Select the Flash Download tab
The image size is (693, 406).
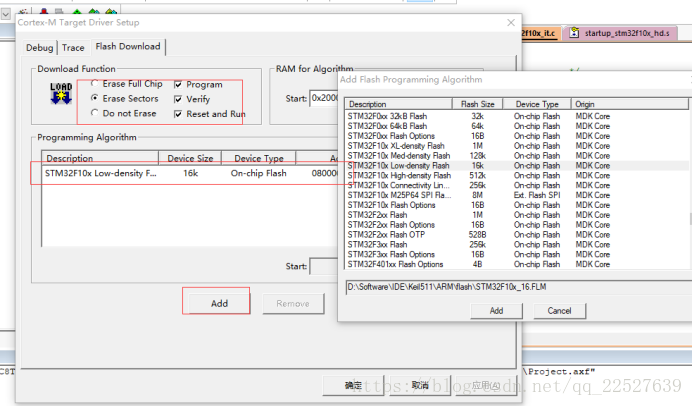click(128, 46)
